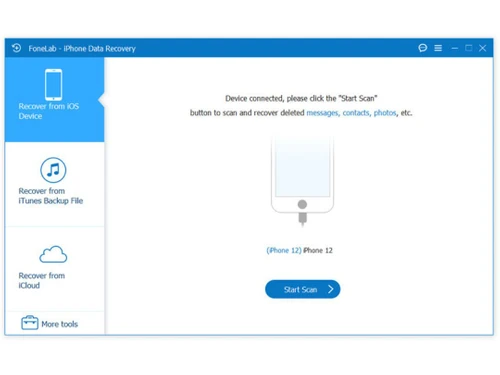Follow the contacts link
Image resolution: width=500 pixels, height=375 pixels.
click(x=356, y=113)
